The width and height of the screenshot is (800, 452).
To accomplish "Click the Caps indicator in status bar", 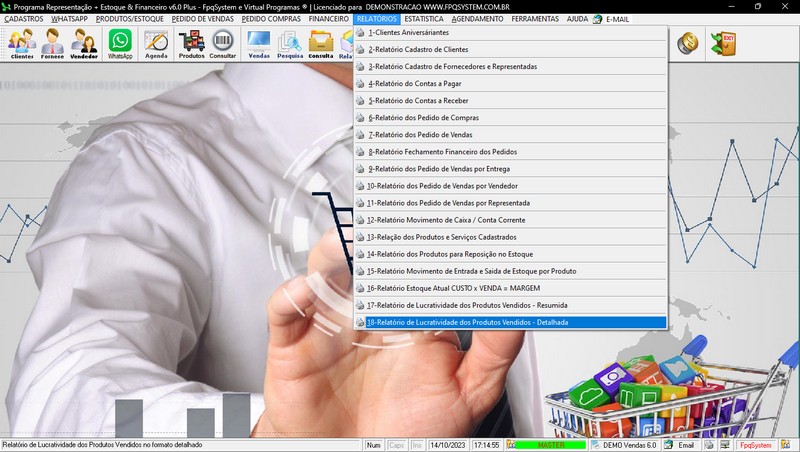I will 396,445.
